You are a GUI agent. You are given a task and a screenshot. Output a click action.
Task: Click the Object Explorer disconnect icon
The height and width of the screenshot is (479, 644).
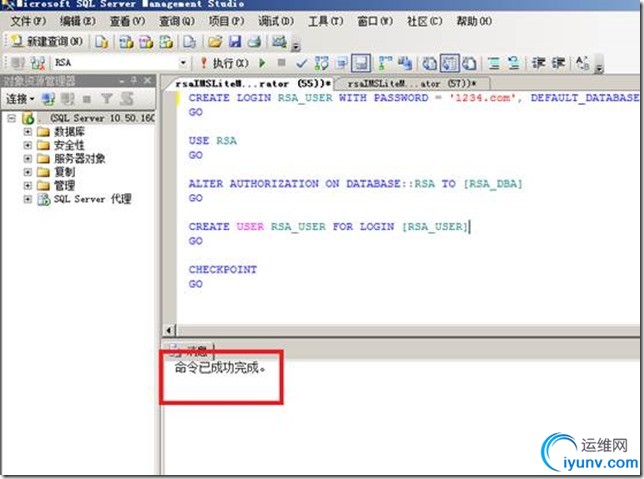point(68,99)
